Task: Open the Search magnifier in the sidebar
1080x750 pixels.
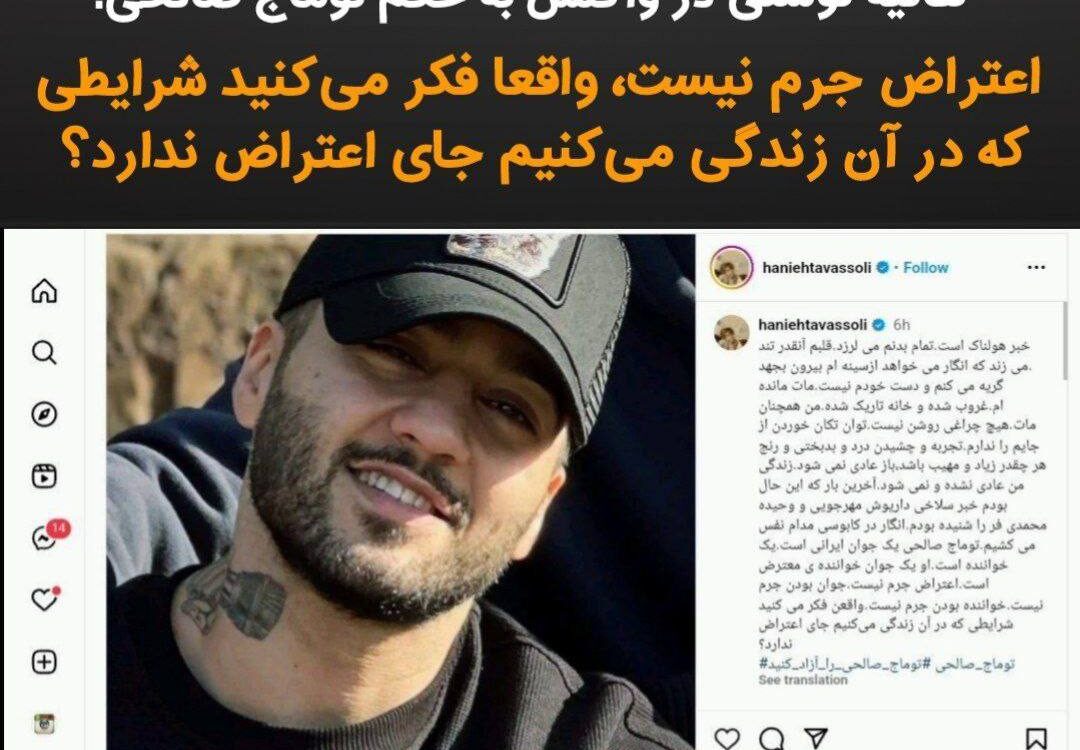Action: (x=44, y=353)
